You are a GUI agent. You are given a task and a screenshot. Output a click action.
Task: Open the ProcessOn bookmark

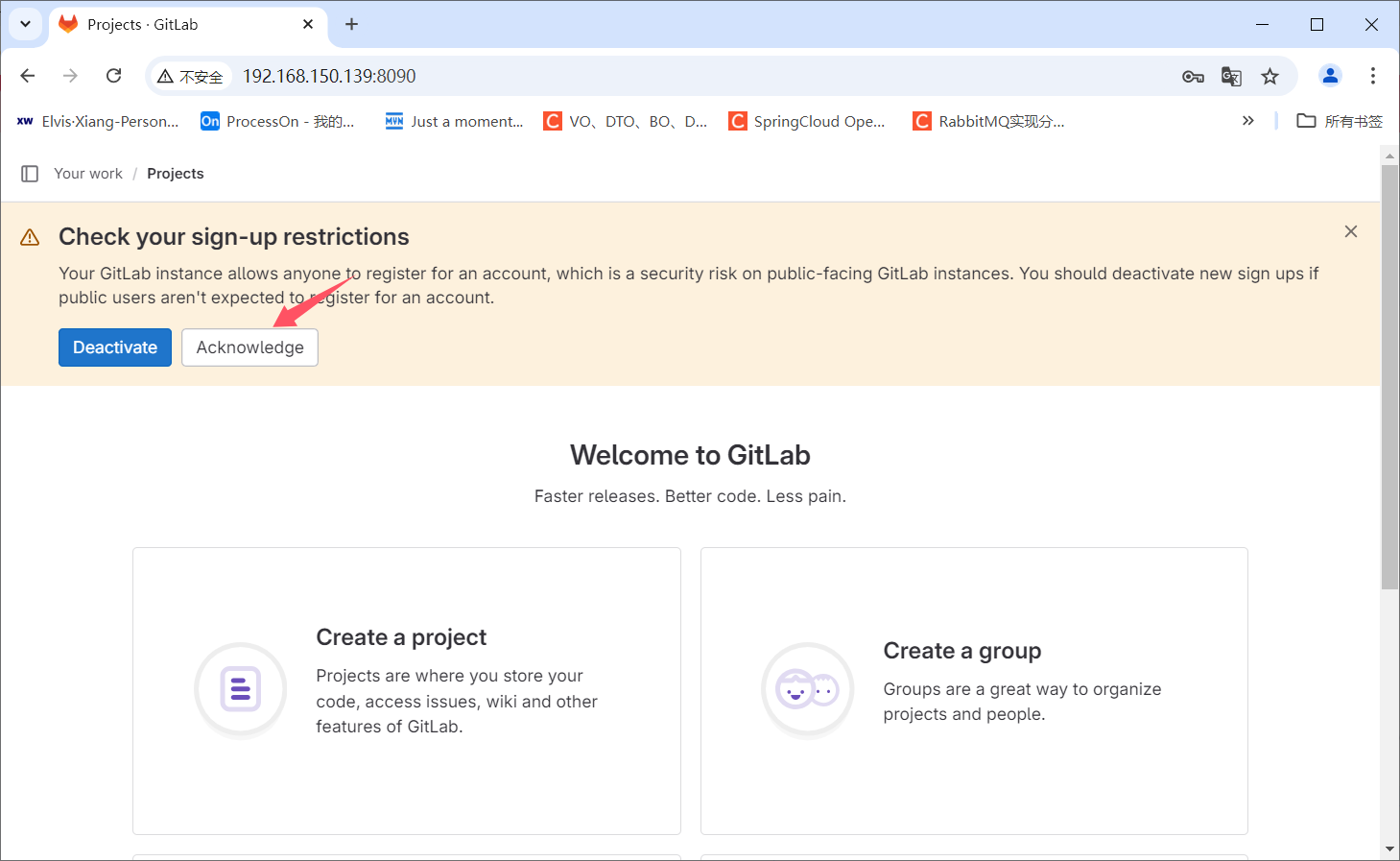[x=277, y=121]
